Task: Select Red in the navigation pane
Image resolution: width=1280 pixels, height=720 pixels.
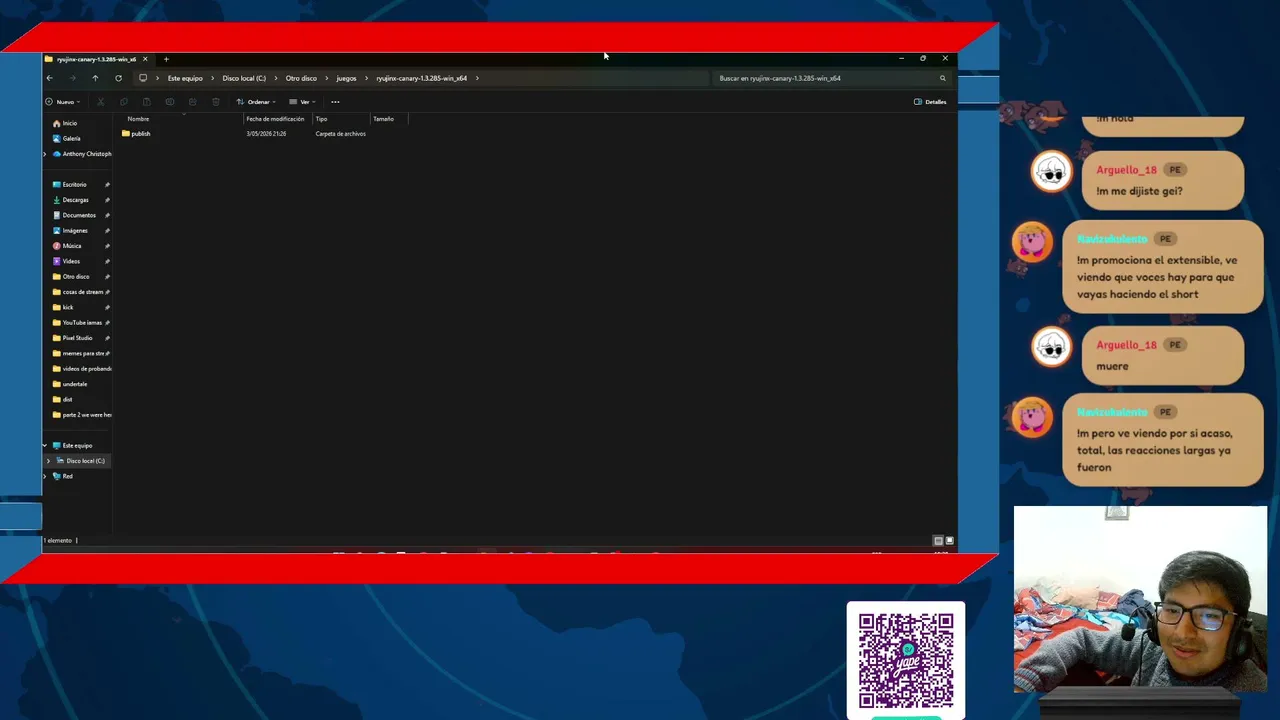Action: point(62,477)
